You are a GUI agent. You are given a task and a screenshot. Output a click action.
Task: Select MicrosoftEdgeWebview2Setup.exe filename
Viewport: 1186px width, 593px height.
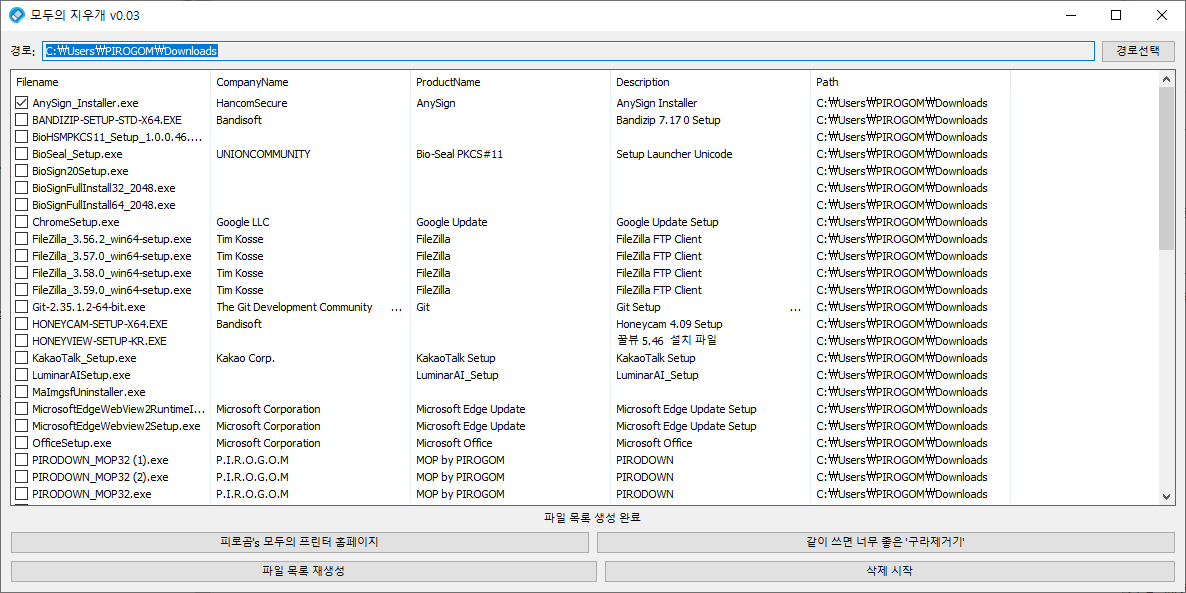coord(116,426)
